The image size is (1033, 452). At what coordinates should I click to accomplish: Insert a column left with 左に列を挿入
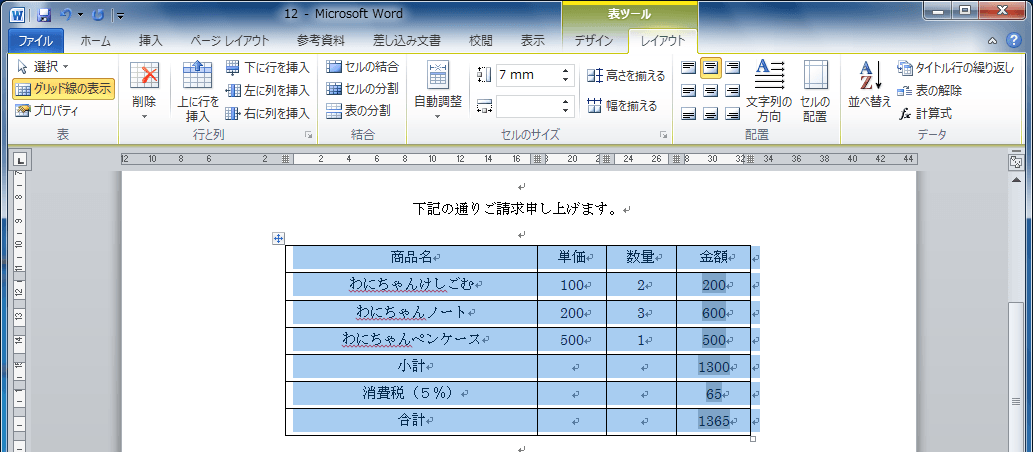267,90
